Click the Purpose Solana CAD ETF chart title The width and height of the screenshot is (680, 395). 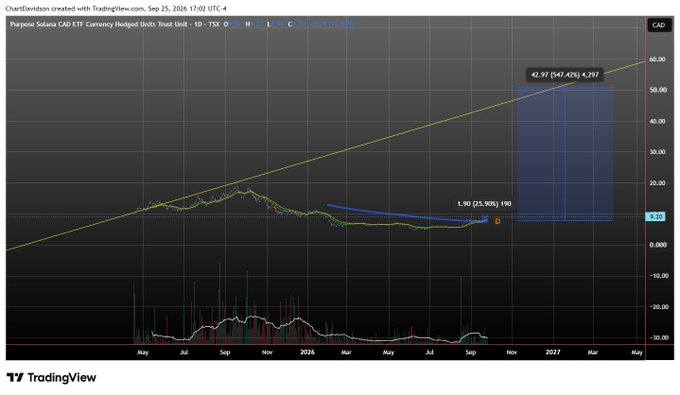click(114, 25)
